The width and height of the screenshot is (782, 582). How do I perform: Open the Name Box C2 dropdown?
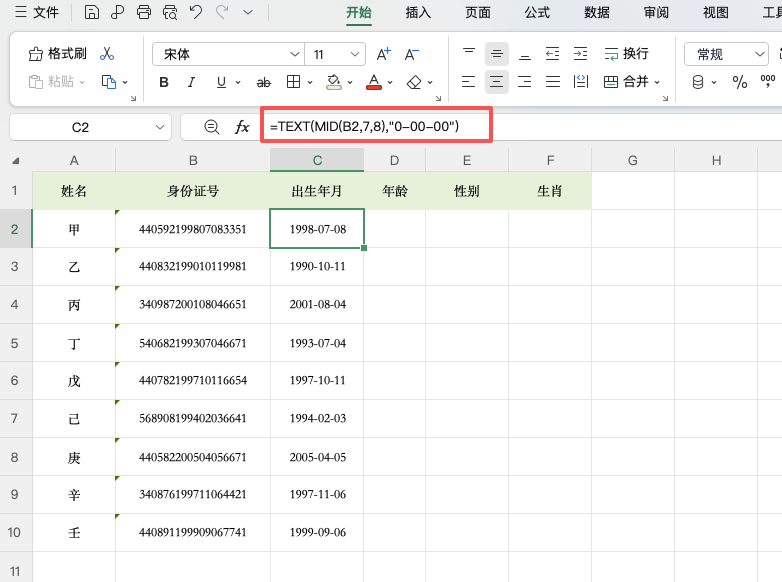(x=160, y=127)
